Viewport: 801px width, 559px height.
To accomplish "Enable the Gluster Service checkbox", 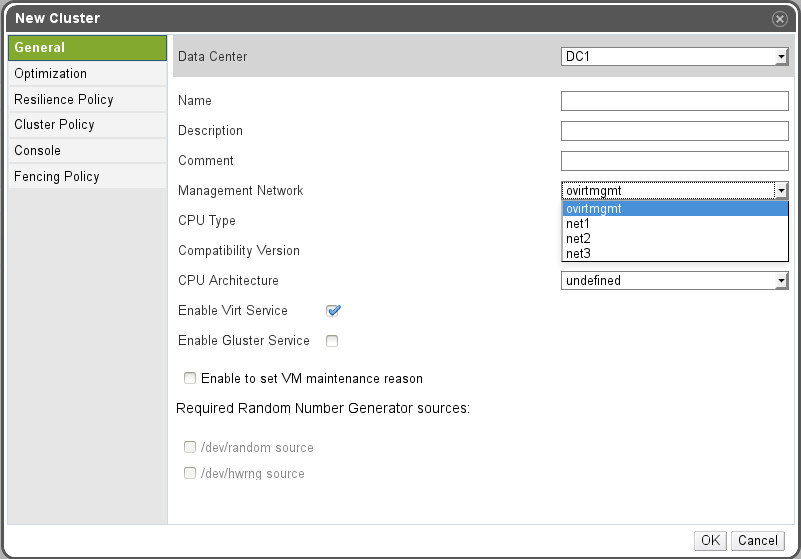I will pos(332,341).
